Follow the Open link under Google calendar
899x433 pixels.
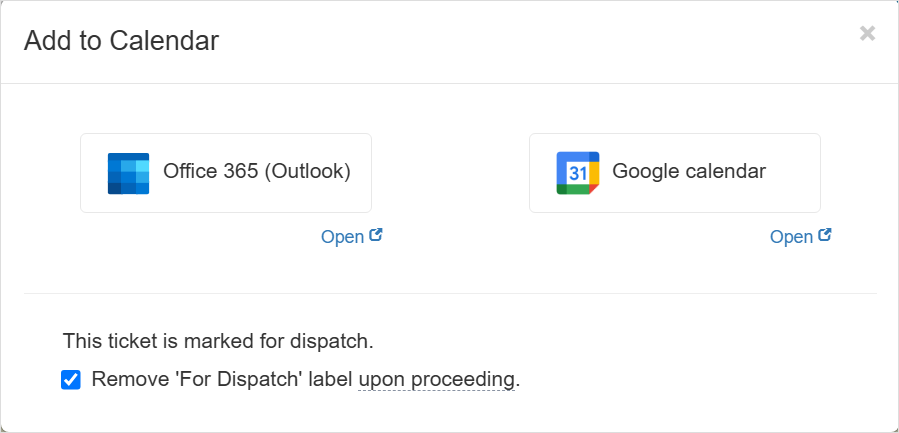[791, 237]
